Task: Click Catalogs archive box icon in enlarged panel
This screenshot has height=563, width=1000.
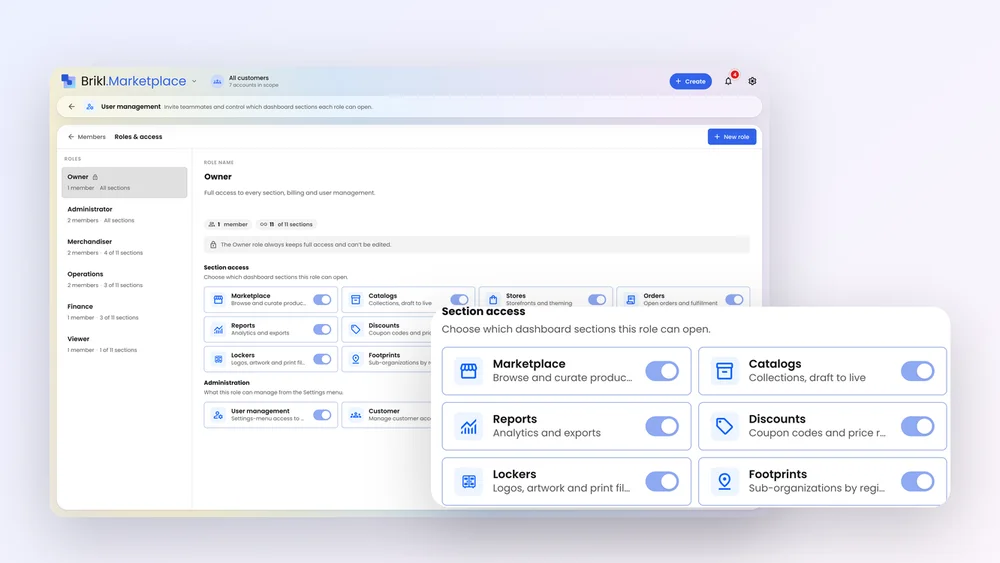Action: click(724, 371)
